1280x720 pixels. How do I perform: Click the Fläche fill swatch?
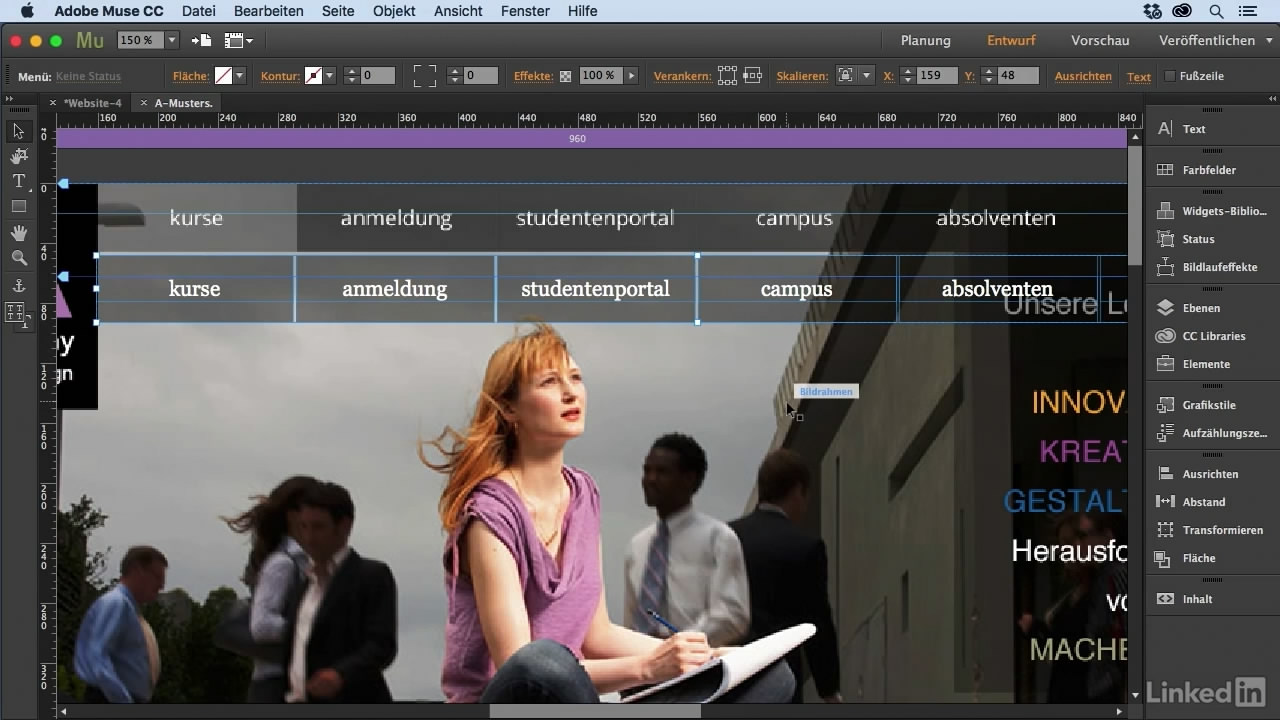tap(224, 76)
